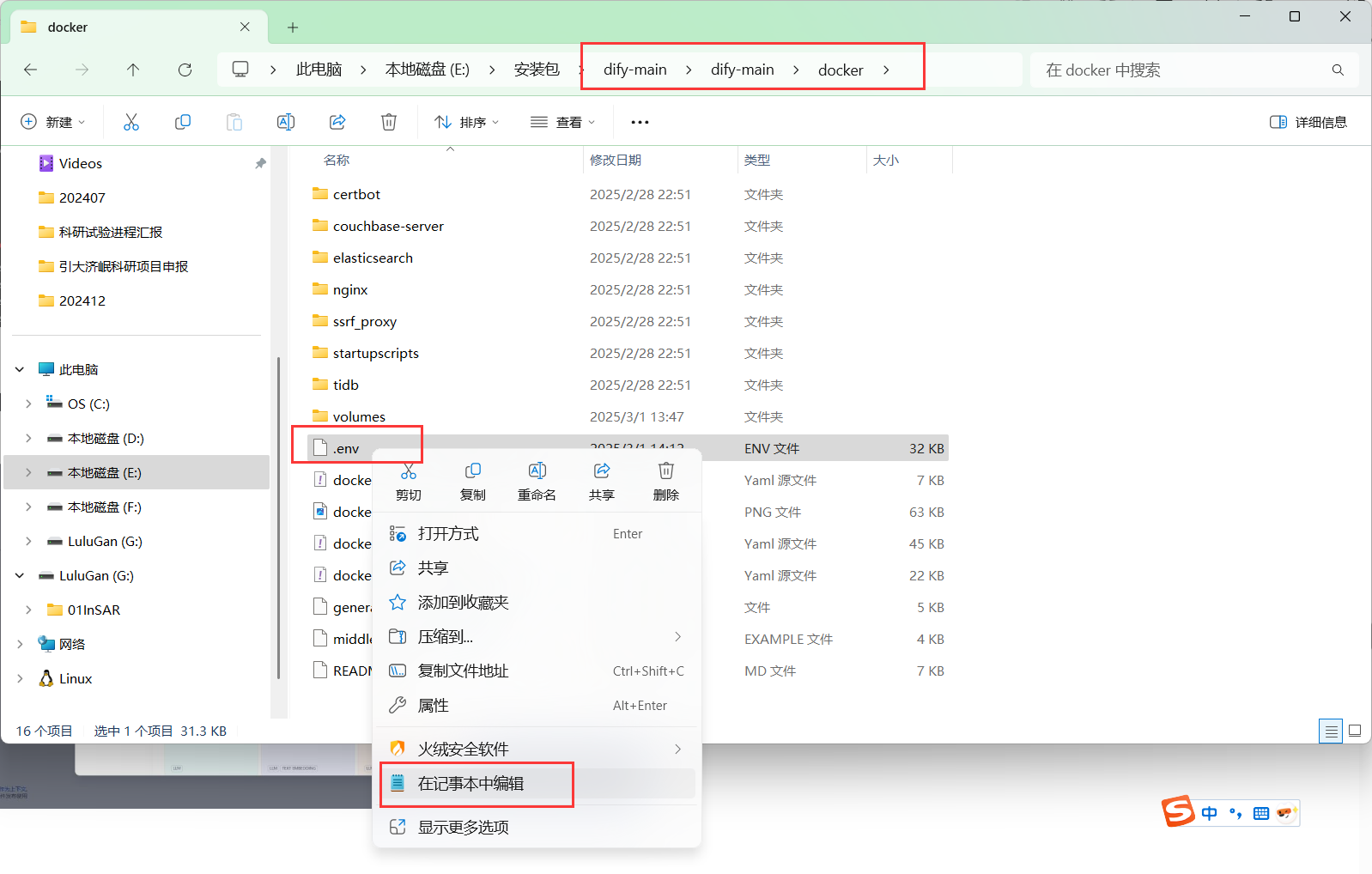Select the elasticsearch folder
Image resolution: width=1372 pixels, height=874 pixels.
[373, 258]
